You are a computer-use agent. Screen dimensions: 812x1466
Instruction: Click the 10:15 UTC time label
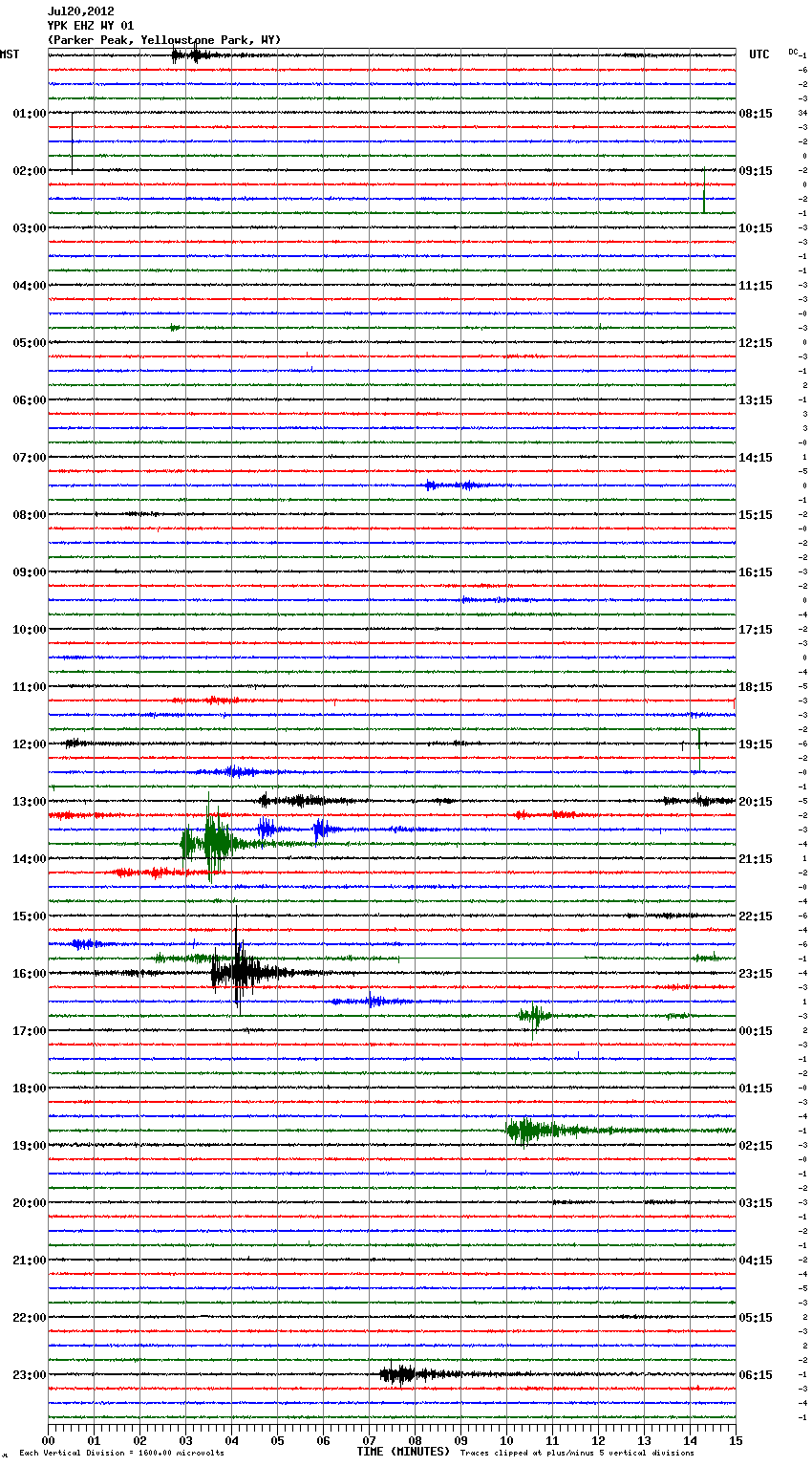756,228
